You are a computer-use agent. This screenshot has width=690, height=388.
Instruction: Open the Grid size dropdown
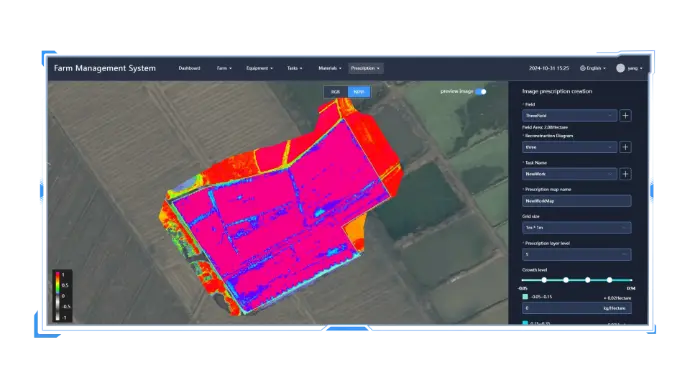576,227
